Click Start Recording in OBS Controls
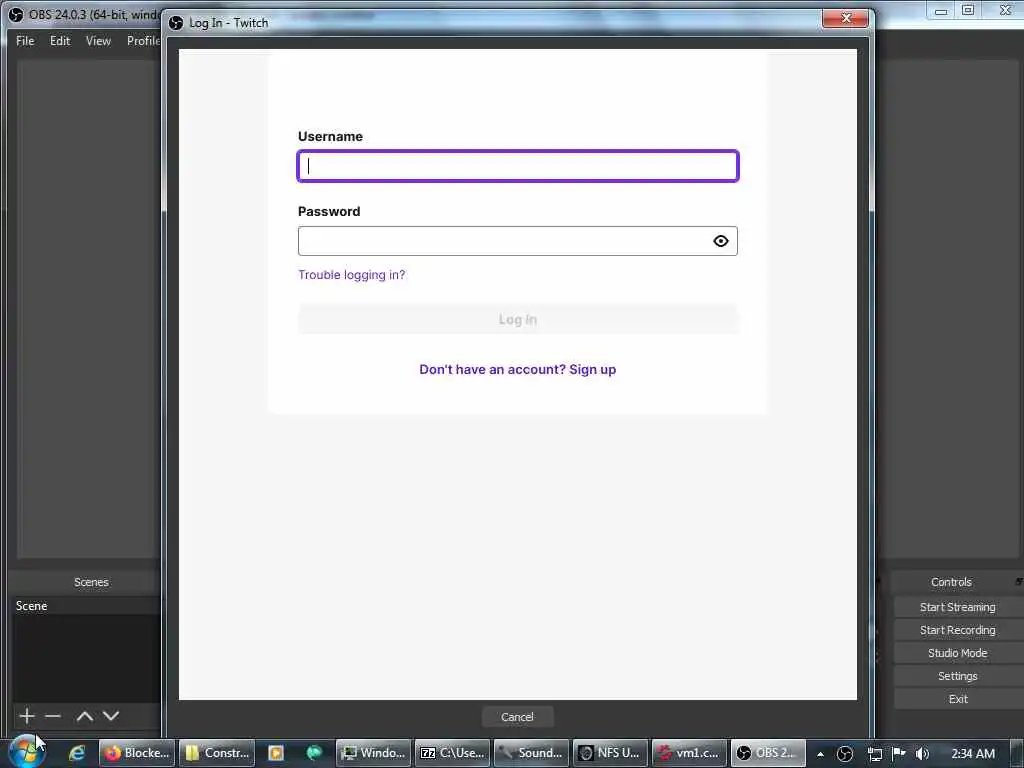This screenshot has height=768, width=1024. coord(957,630)
